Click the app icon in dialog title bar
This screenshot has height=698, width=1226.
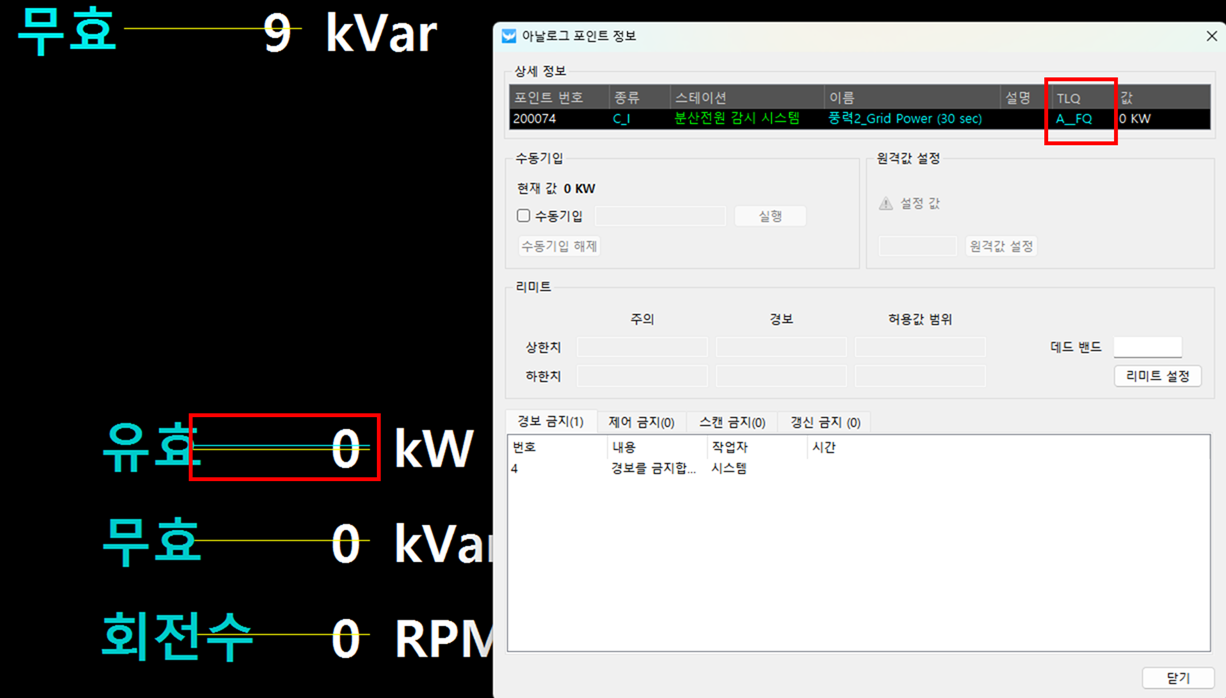point(509,36)
